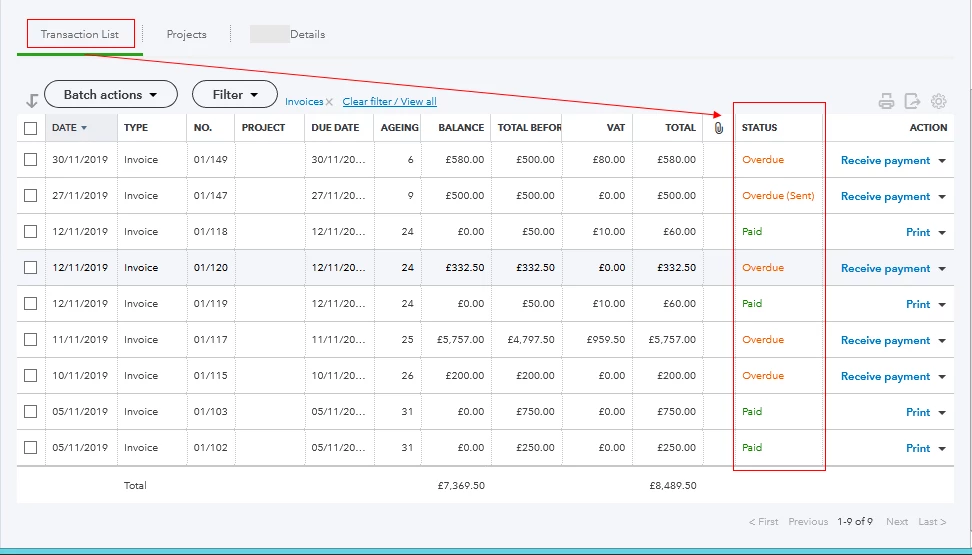Click the print list icon
This screenshot has width=972, height=555.
(886, 101)
